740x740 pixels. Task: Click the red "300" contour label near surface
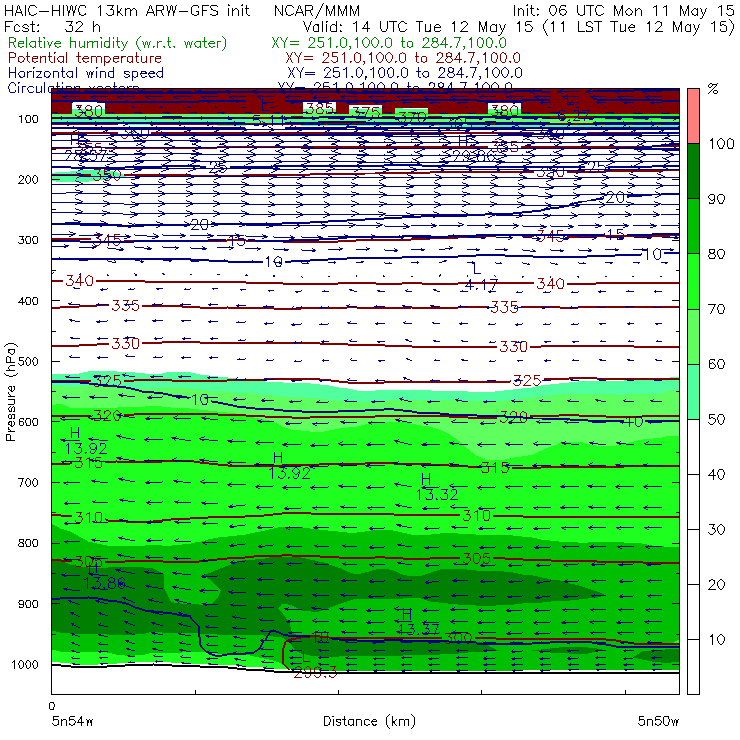458,639
